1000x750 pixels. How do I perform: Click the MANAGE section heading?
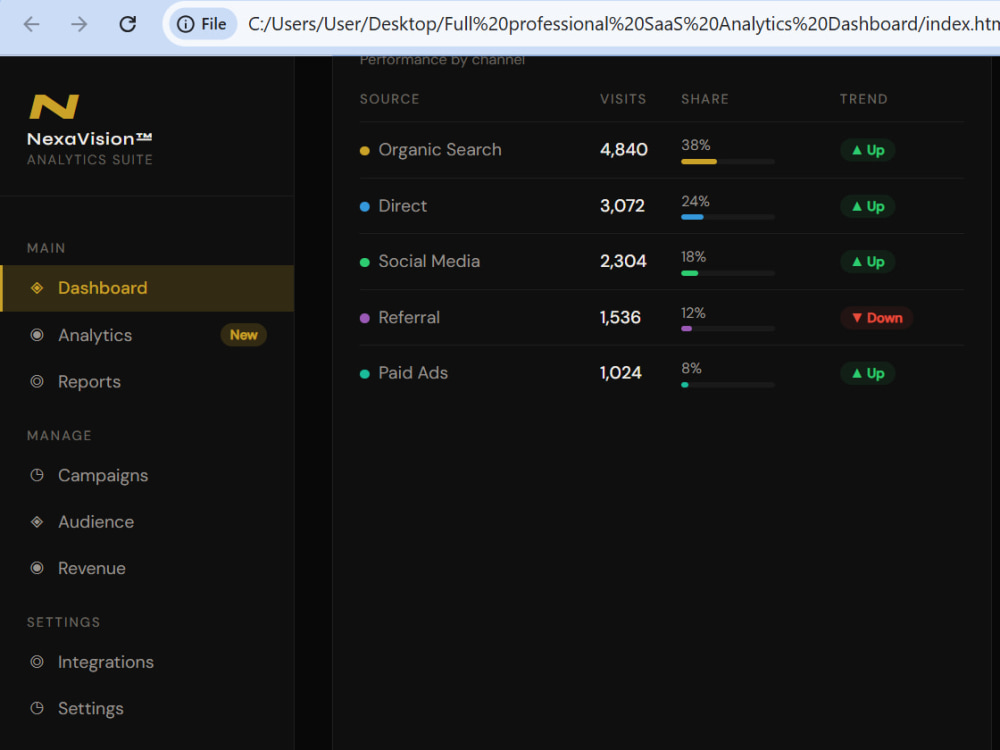[x=59, y=436]
